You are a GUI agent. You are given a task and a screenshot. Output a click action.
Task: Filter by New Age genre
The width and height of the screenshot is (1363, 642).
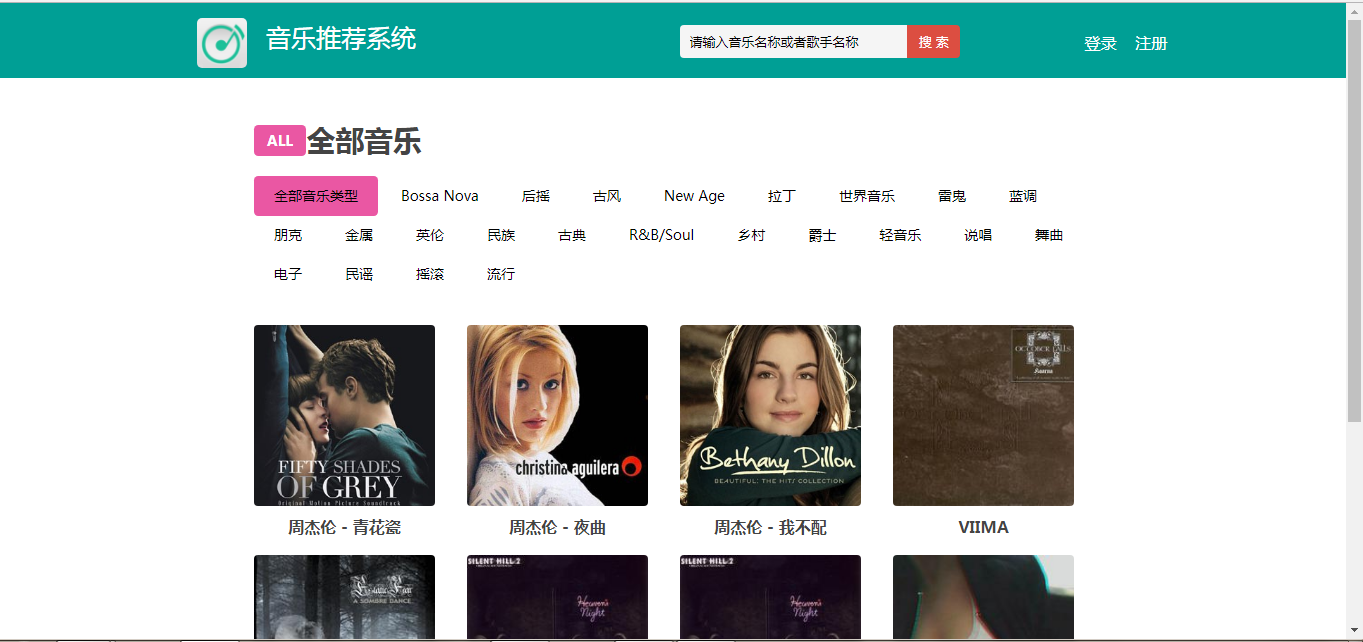[x=694, y=196]
